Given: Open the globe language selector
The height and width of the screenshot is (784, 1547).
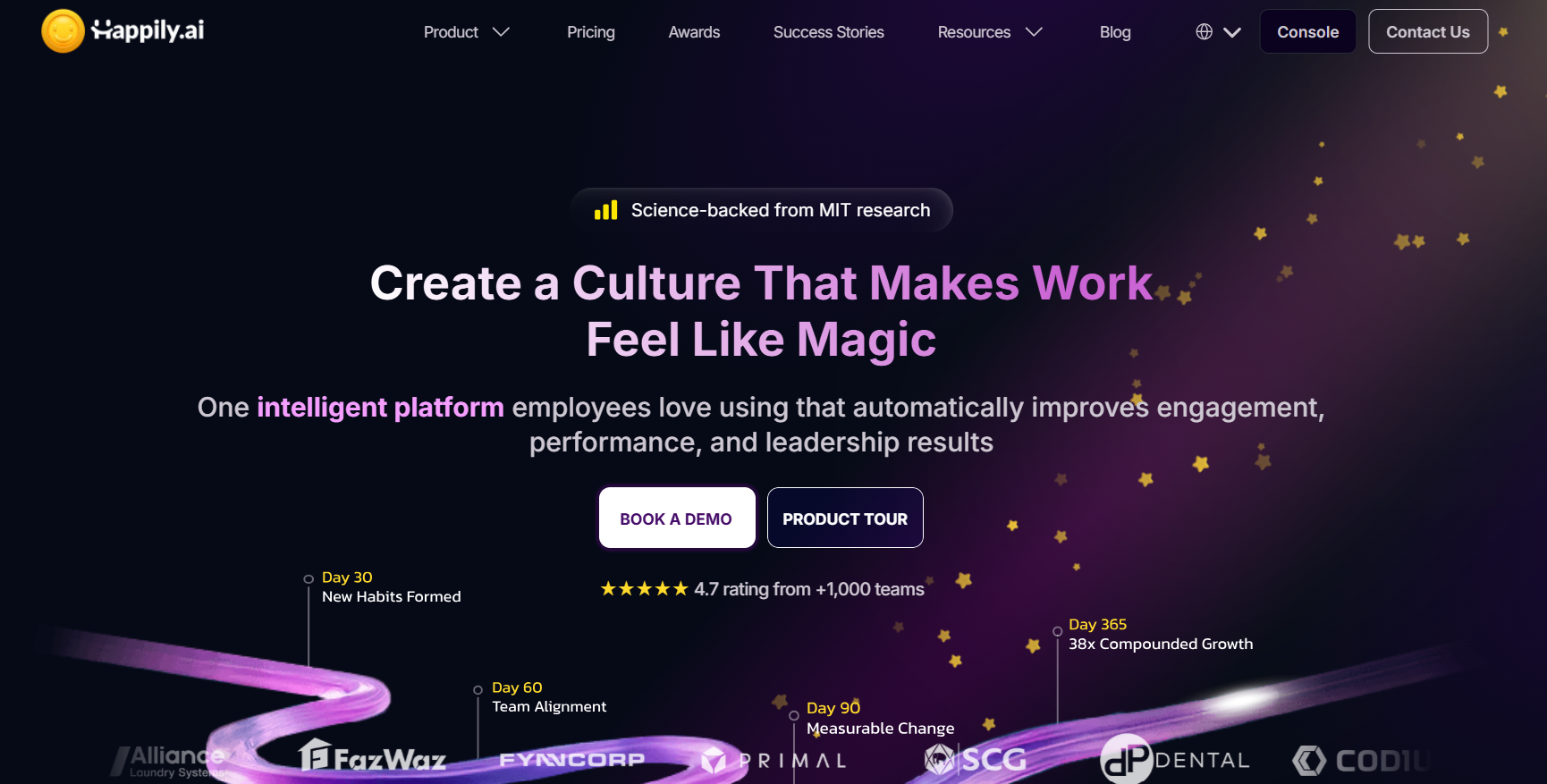Looking at the screenshot, I should (x=1205, y=32).
